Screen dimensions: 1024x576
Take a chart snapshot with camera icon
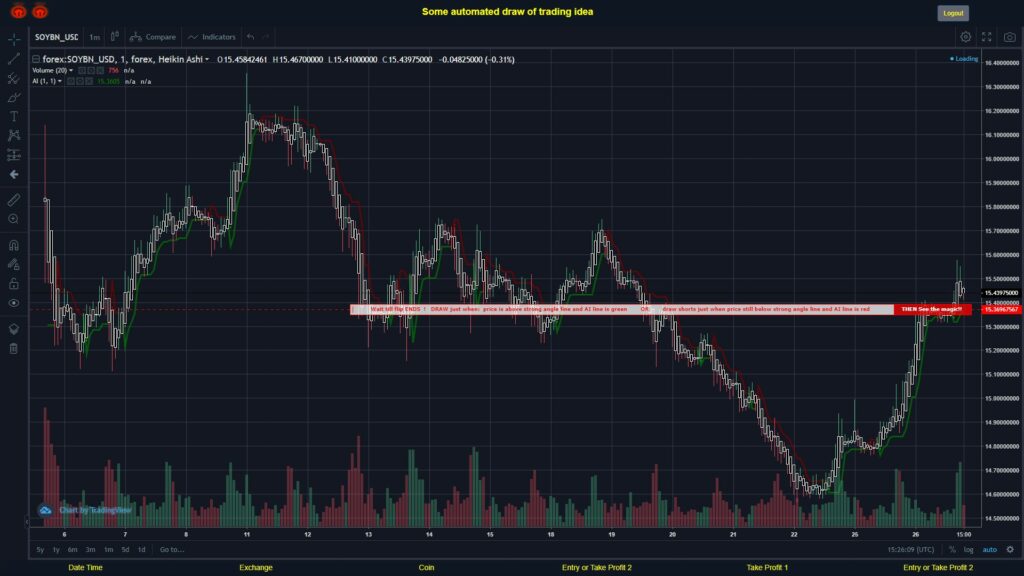click(x=1010, y=37)
